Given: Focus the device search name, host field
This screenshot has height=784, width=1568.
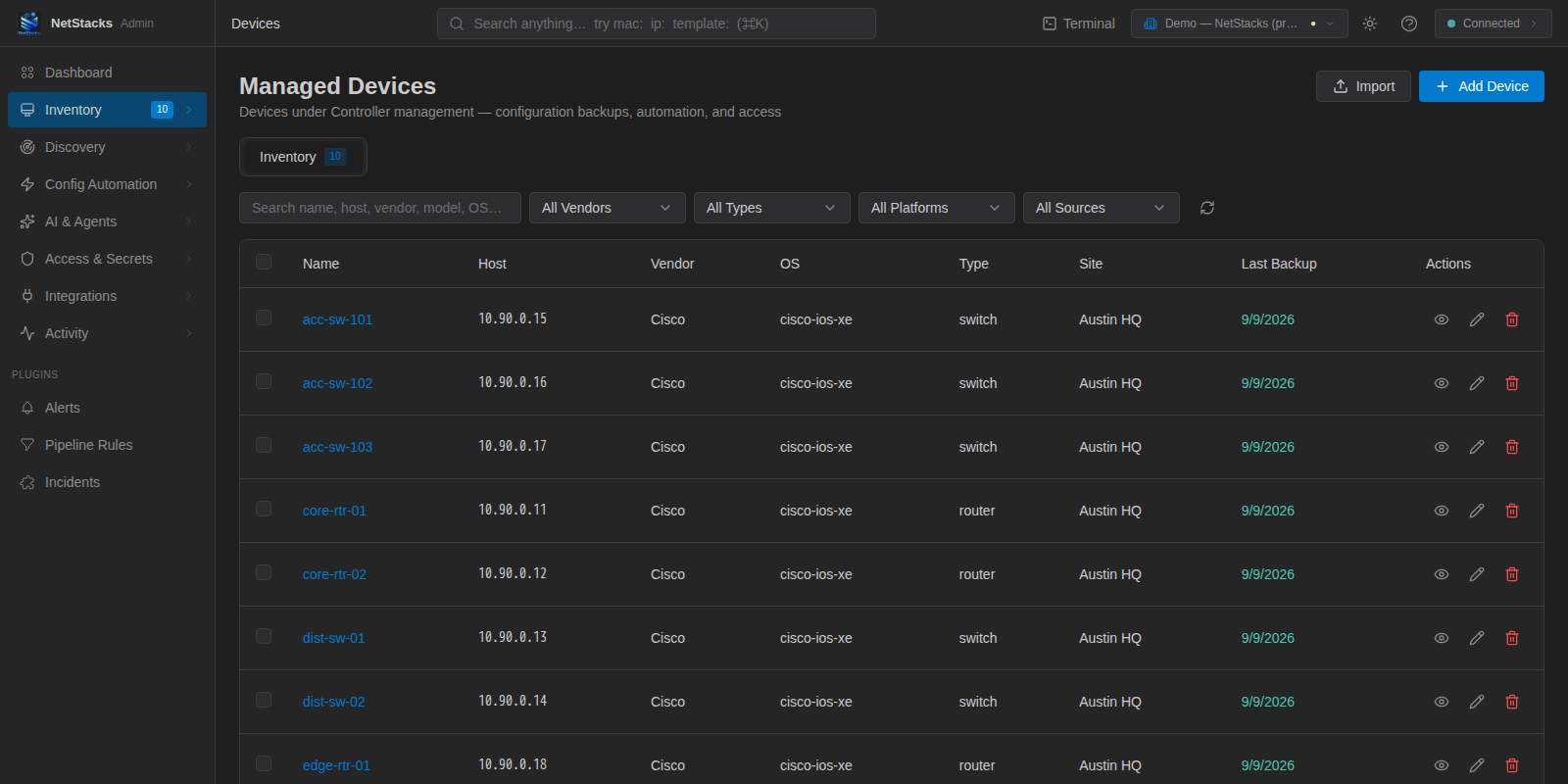Looking at the screenshot, I should coord(380,208).
